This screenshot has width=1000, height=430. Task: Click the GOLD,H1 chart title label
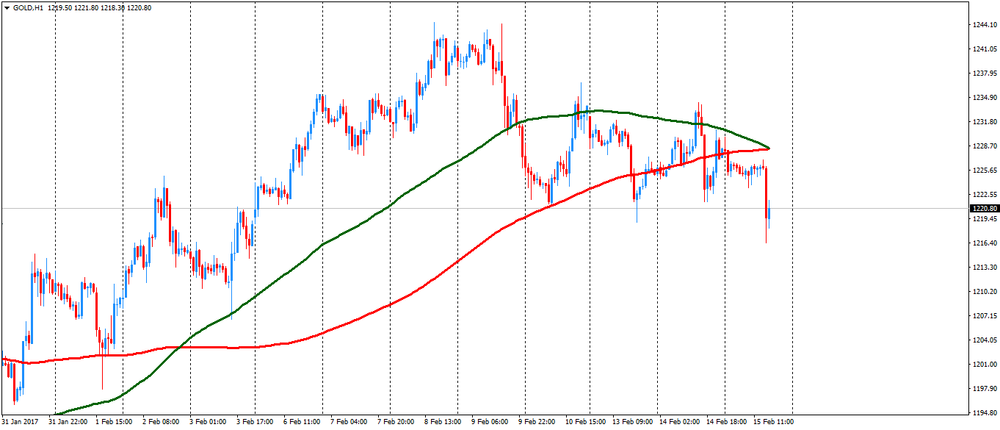28,8
